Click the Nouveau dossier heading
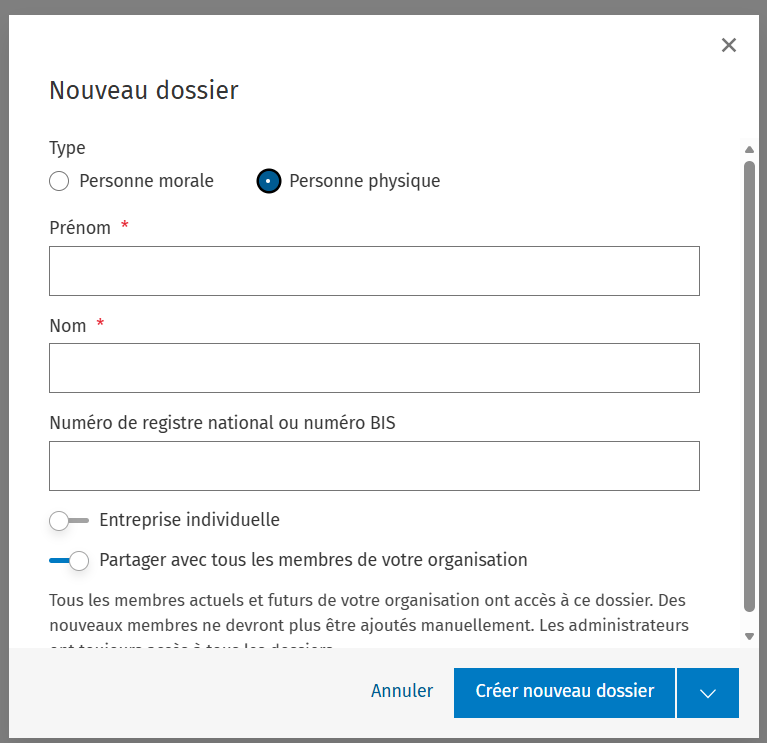 [144, 90]
